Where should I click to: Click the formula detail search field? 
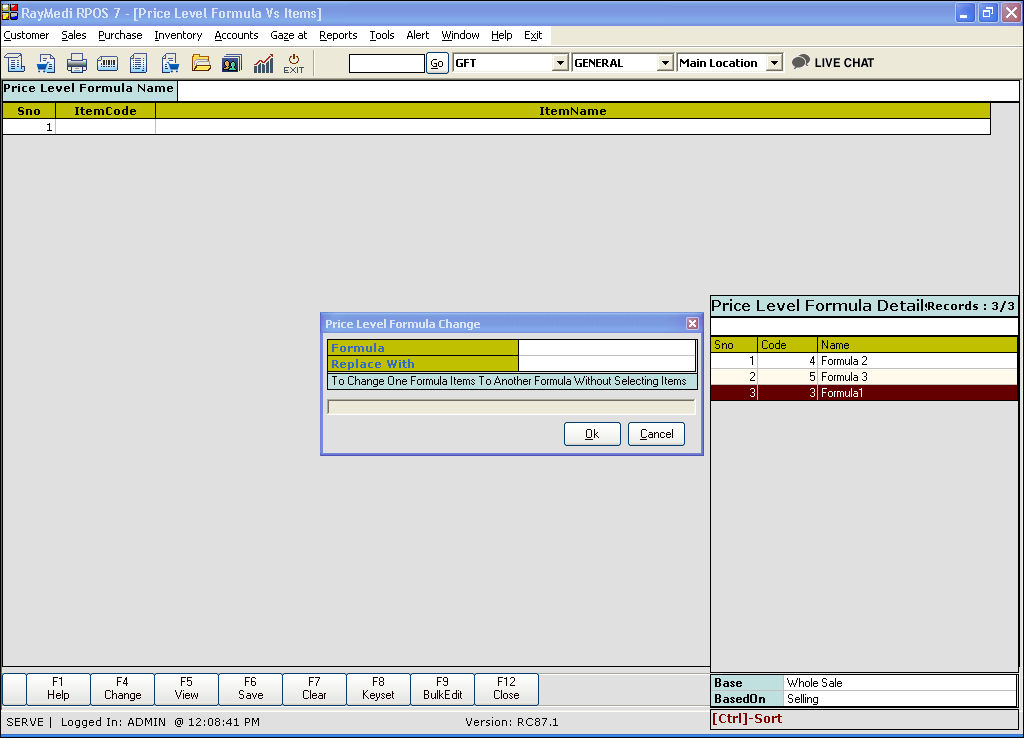[864, 327]
